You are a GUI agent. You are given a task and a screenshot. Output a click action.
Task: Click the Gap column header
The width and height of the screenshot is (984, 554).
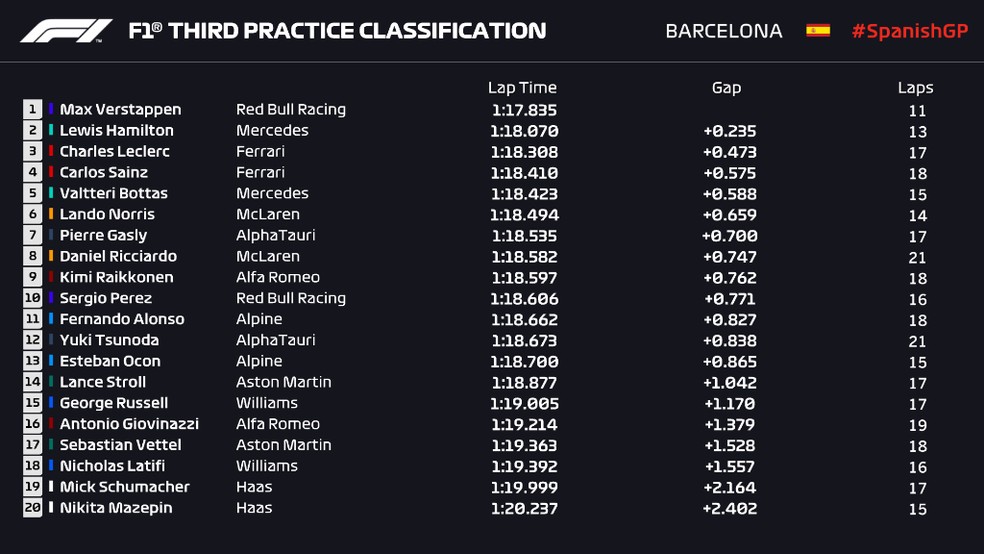tap(726, 88)
